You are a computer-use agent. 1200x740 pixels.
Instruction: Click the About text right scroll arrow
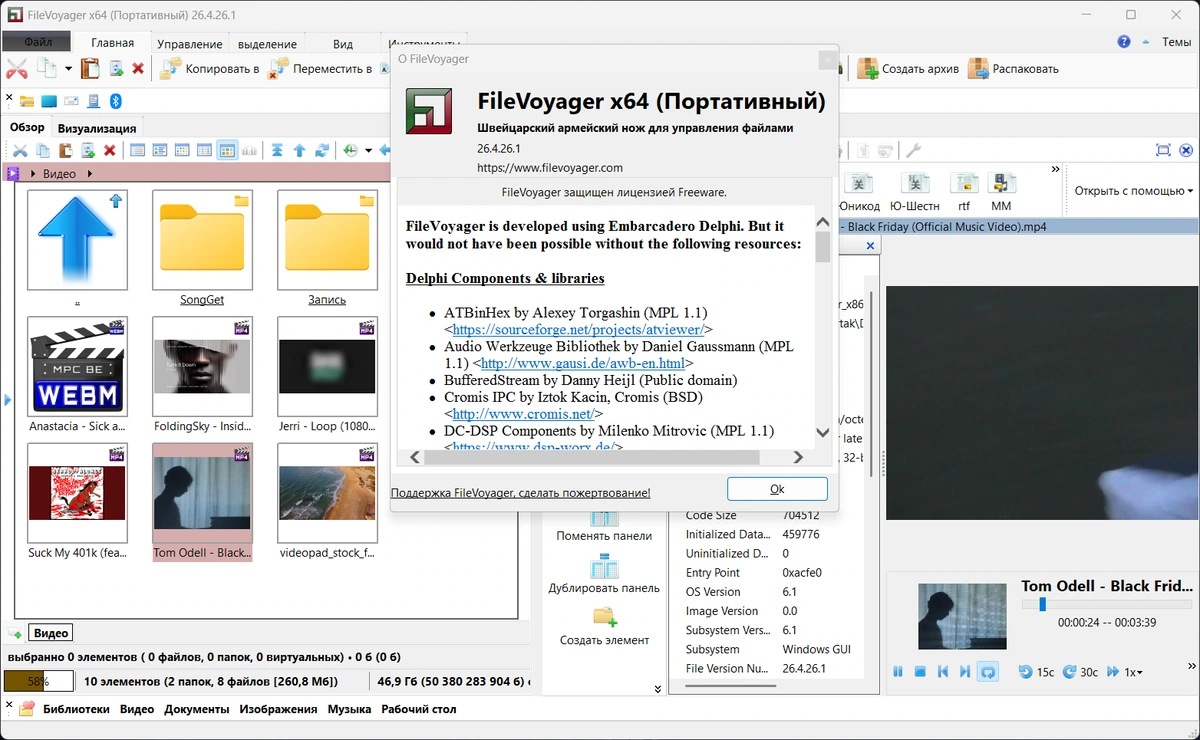[x=798, y=457]
